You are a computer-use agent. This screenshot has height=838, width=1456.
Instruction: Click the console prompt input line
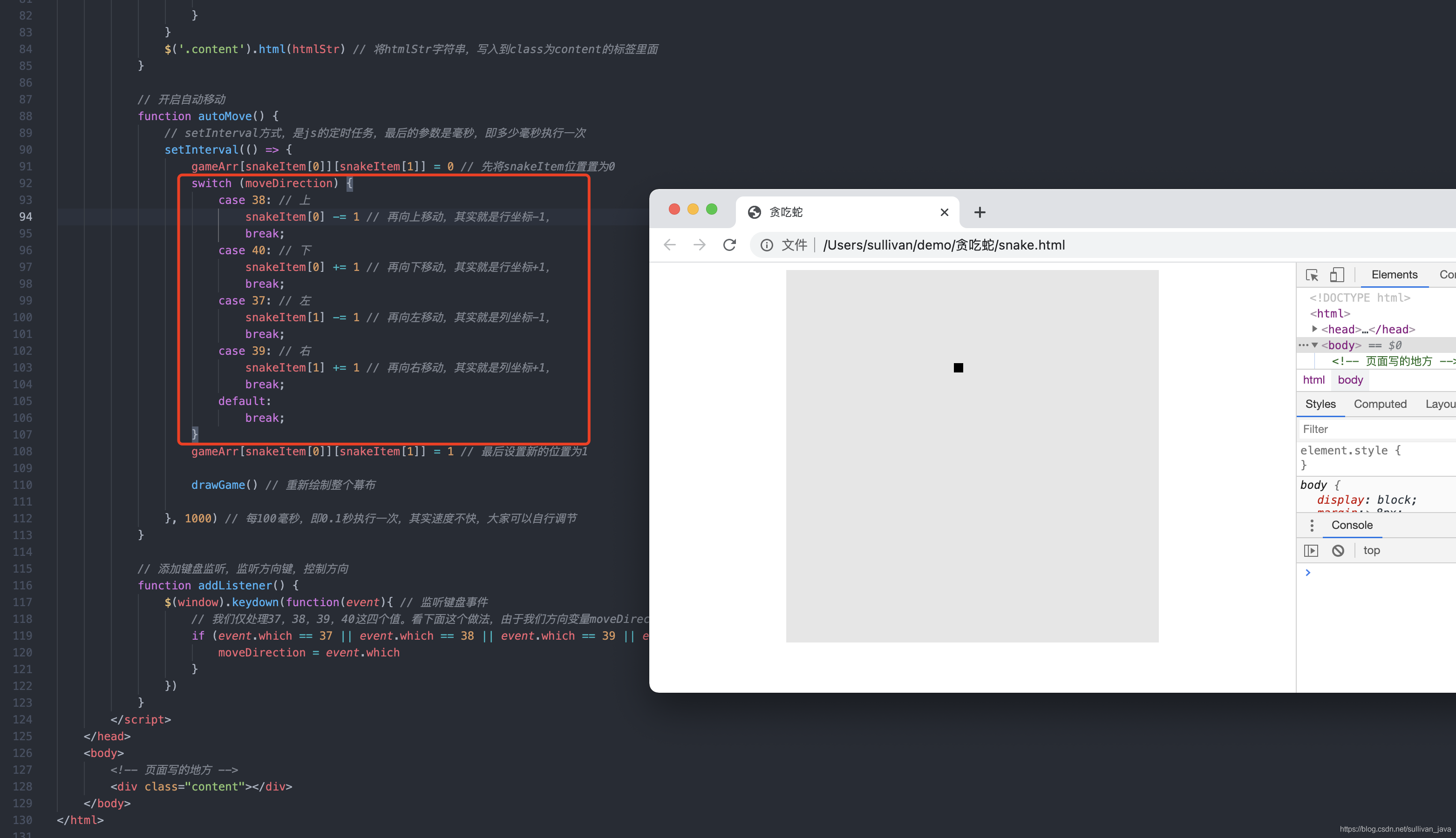click(1382, 573)
